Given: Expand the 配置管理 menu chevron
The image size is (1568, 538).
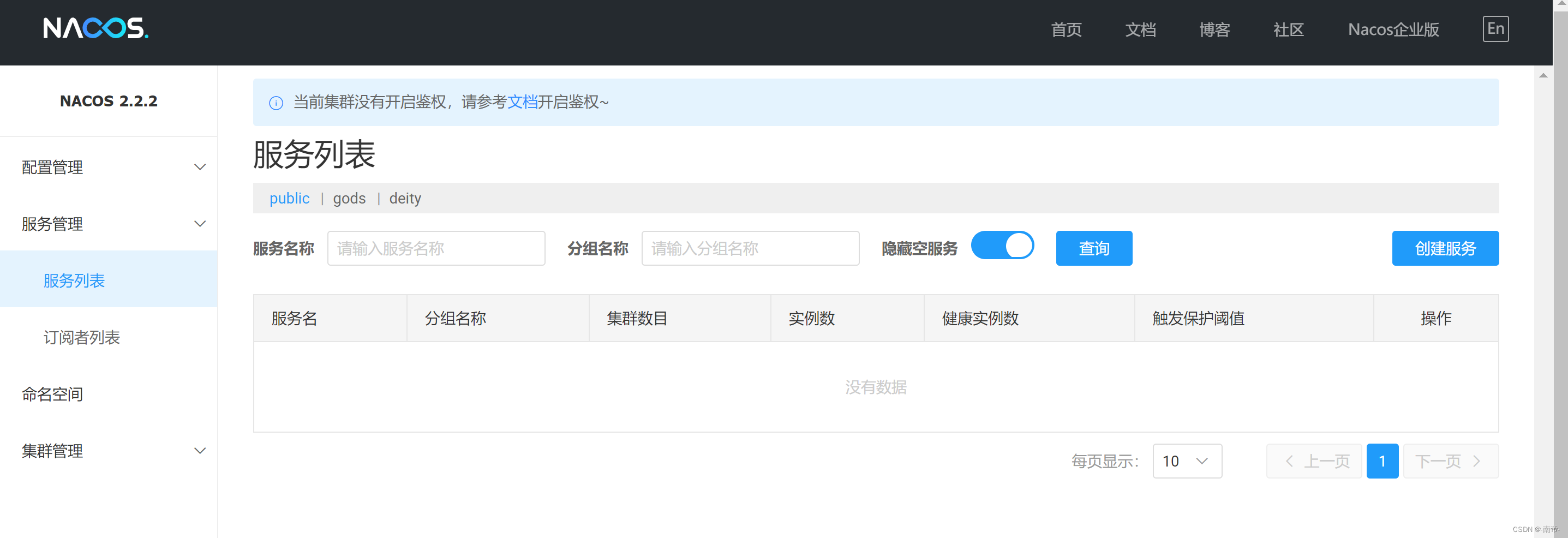Looking at the screenshot, I should [x=200, y=167].
